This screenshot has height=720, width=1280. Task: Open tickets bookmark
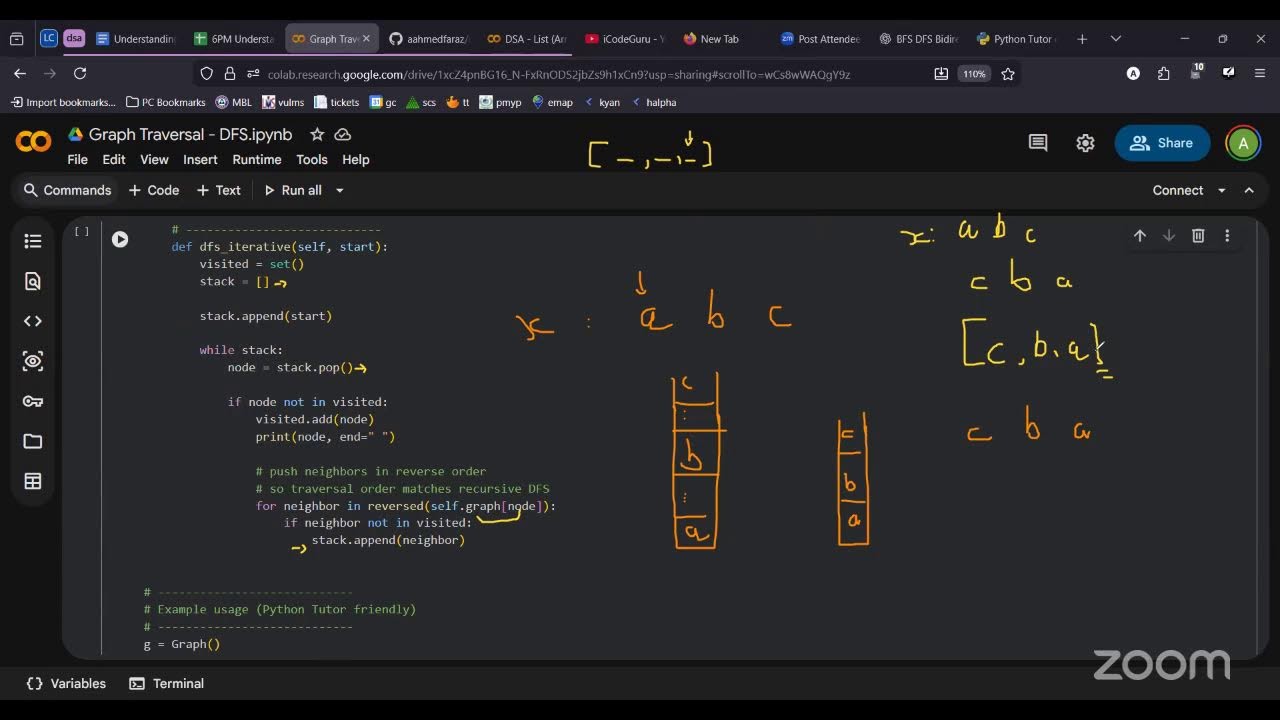[x=337, y=102]
